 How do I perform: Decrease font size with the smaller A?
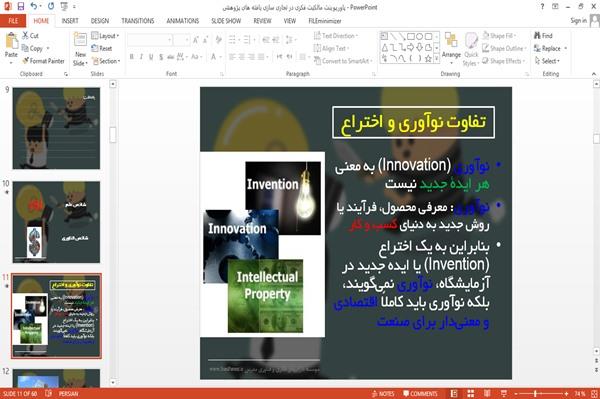pyautogui.click(x=205, y=40)
